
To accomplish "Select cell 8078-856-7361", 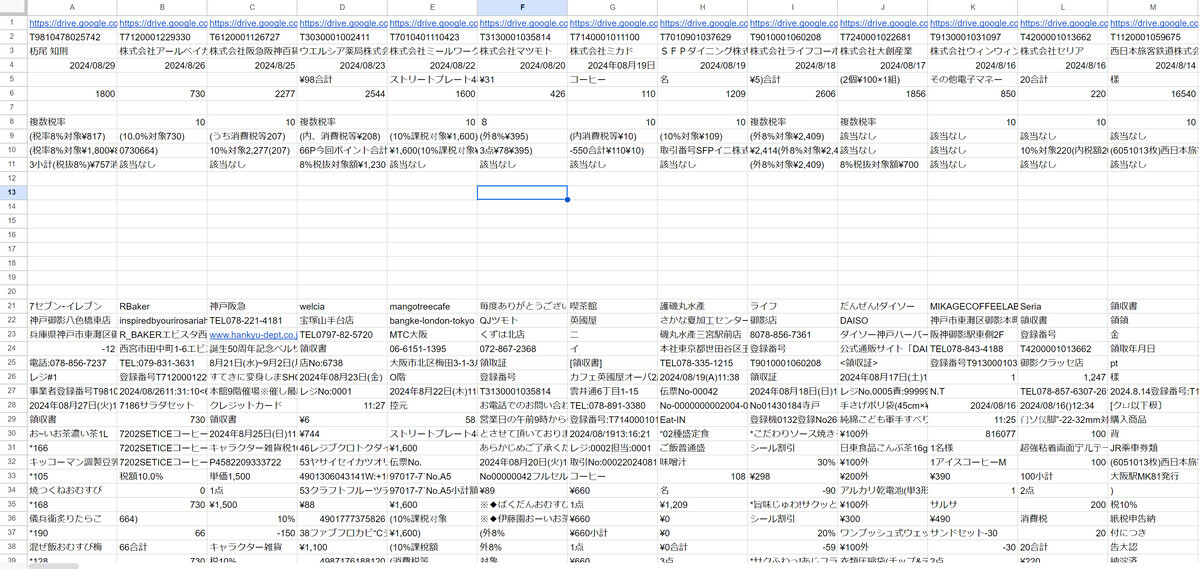I will 792,333.
